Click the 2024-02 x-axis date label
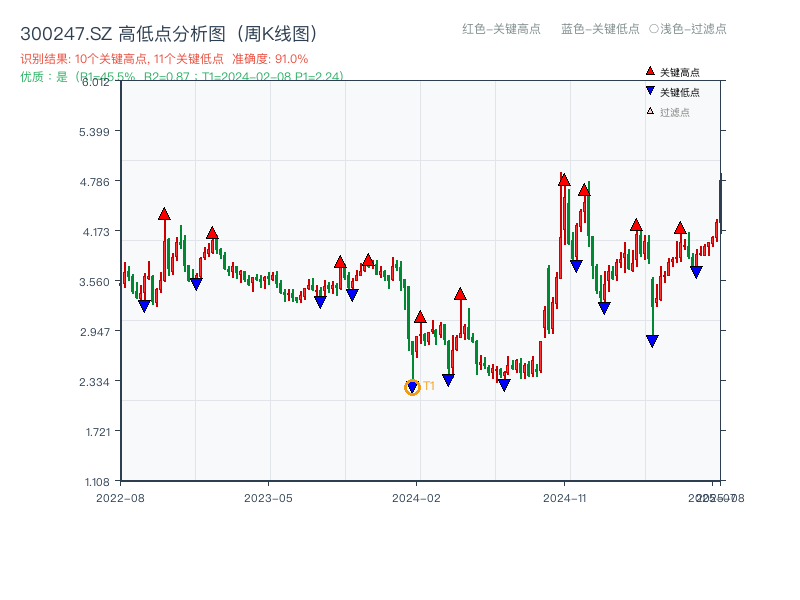 pyautogui.click(x=417, y=497)
